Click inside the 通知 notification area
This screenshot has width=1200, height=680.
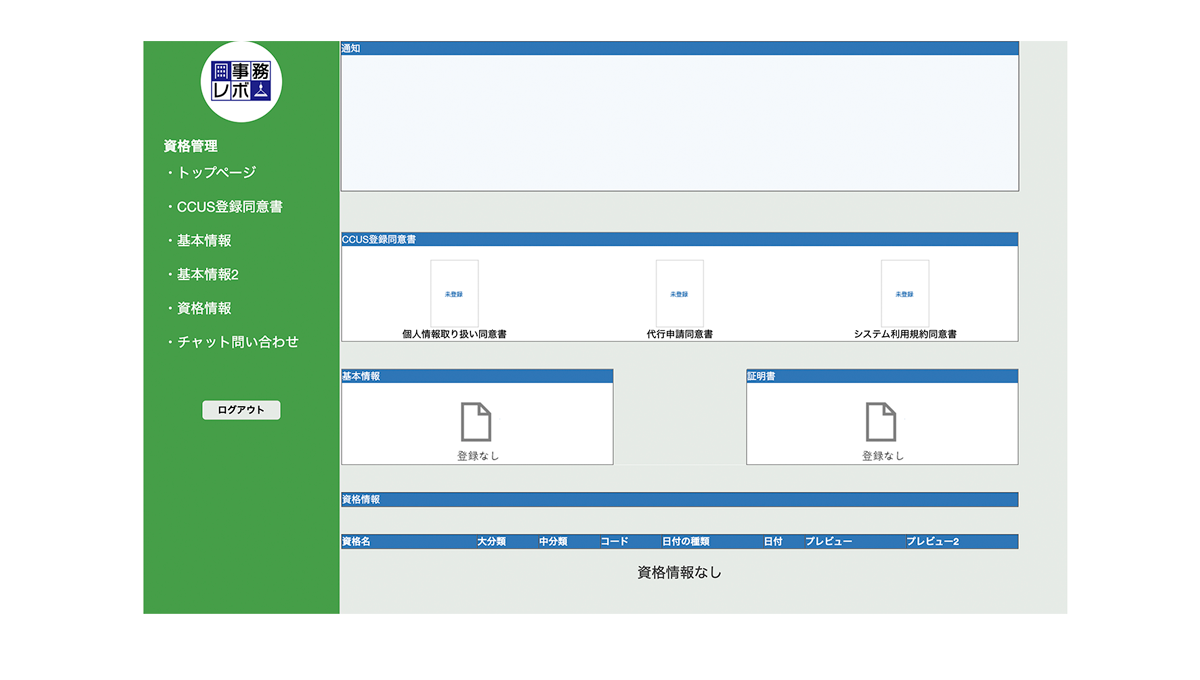tap(680, 123)
